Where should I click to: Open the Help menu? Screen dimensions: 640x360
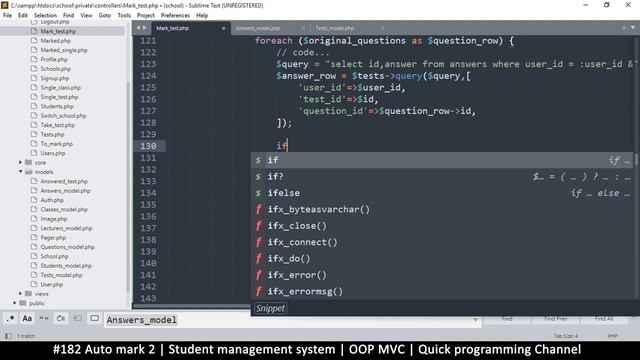pos(202,16)
